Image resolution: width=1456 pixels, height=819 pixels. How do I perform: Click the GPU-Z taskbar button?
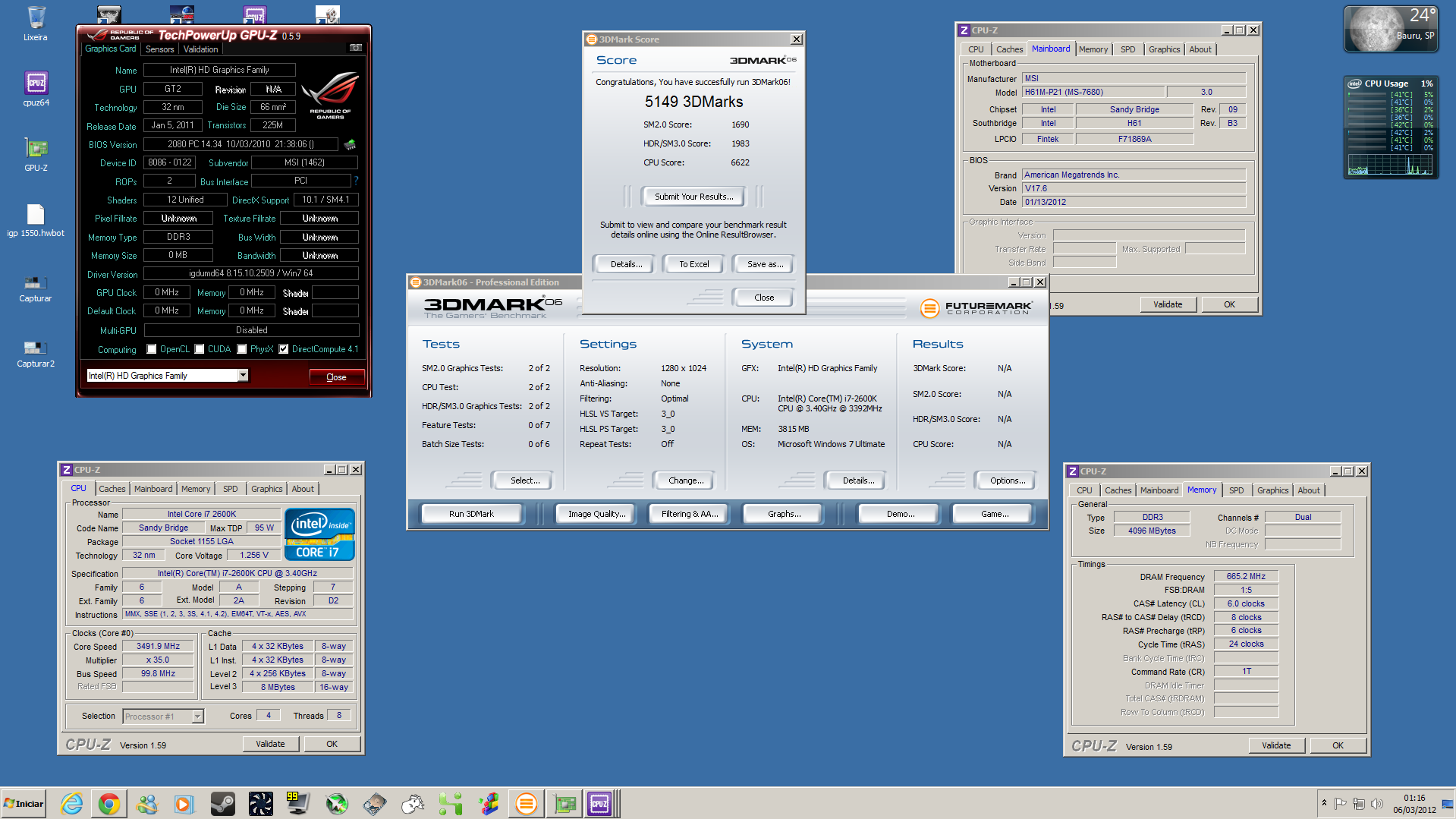[564, 804]
